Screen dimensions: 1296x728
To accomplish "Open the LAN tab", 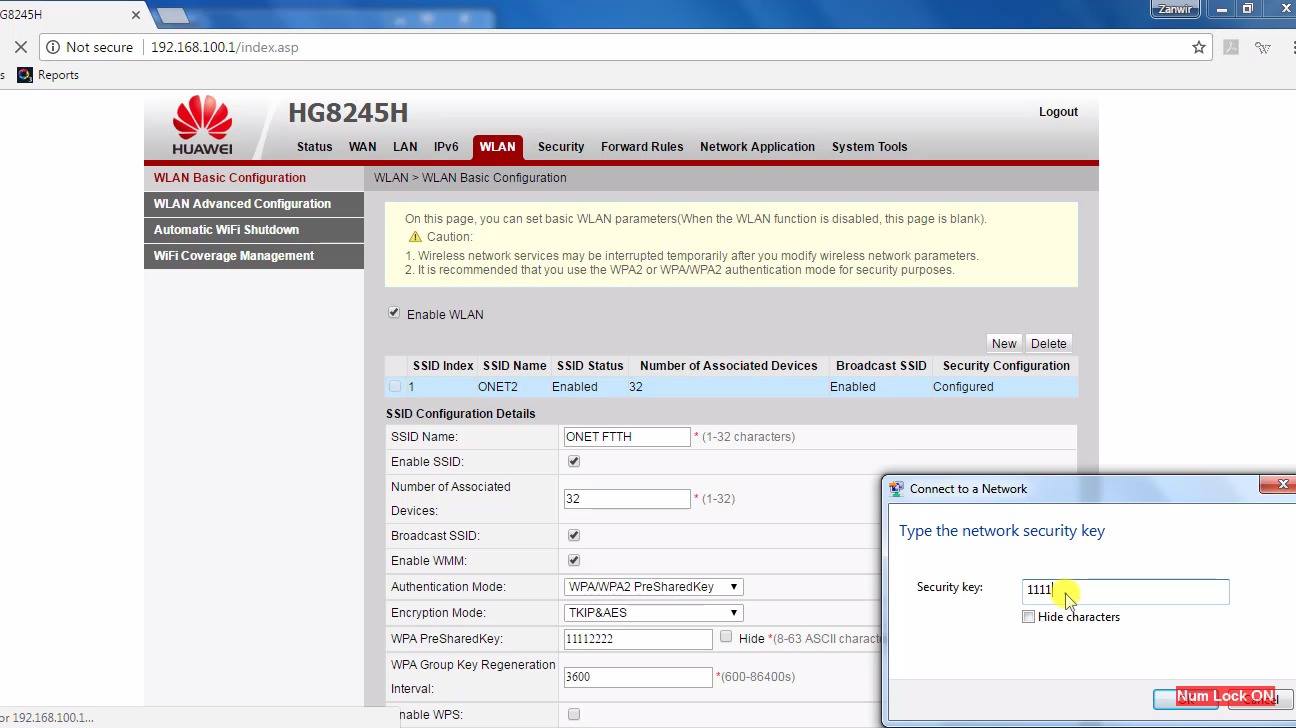I will tap(405, 147).
